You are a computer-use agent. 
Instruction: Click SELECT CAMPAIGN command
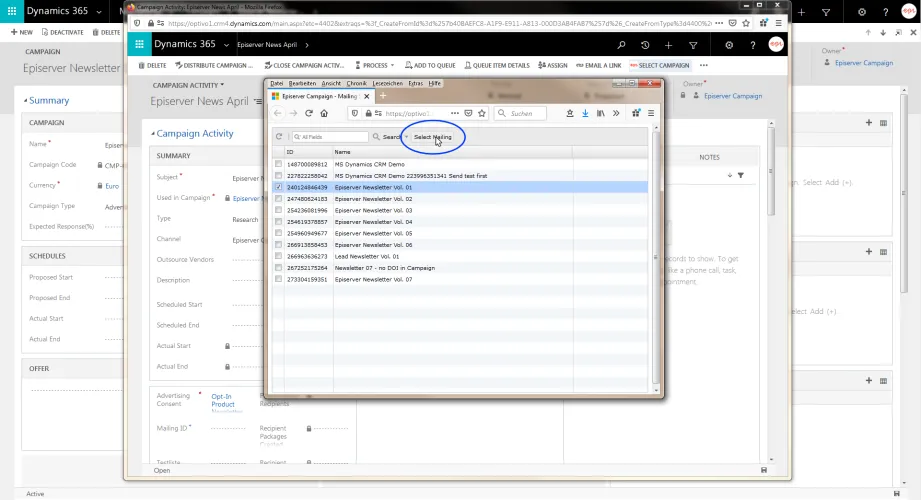click(x=659, y=65)
